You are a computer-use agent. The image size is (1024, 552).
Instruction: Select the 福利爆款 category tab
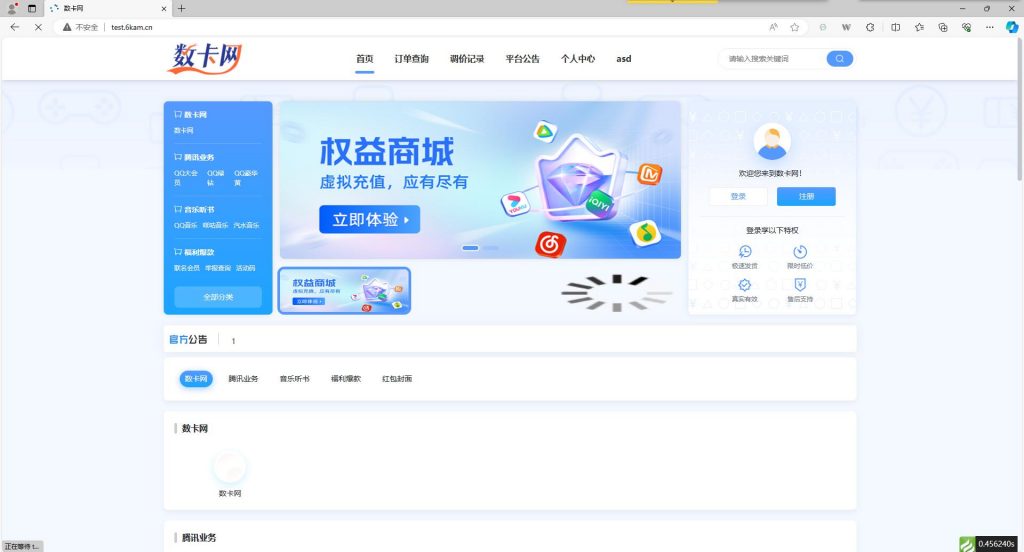click(x=345, y=379)
